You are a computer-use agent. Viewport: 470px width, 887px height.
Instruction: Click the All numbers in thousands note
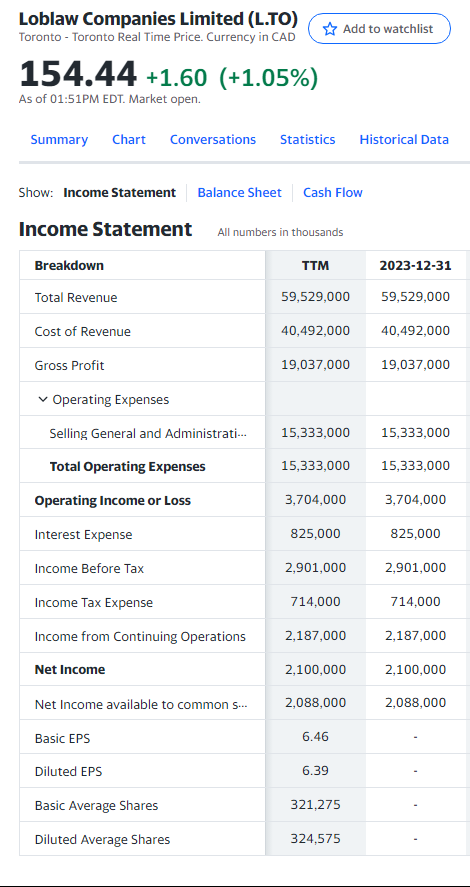tap(280, 232)
